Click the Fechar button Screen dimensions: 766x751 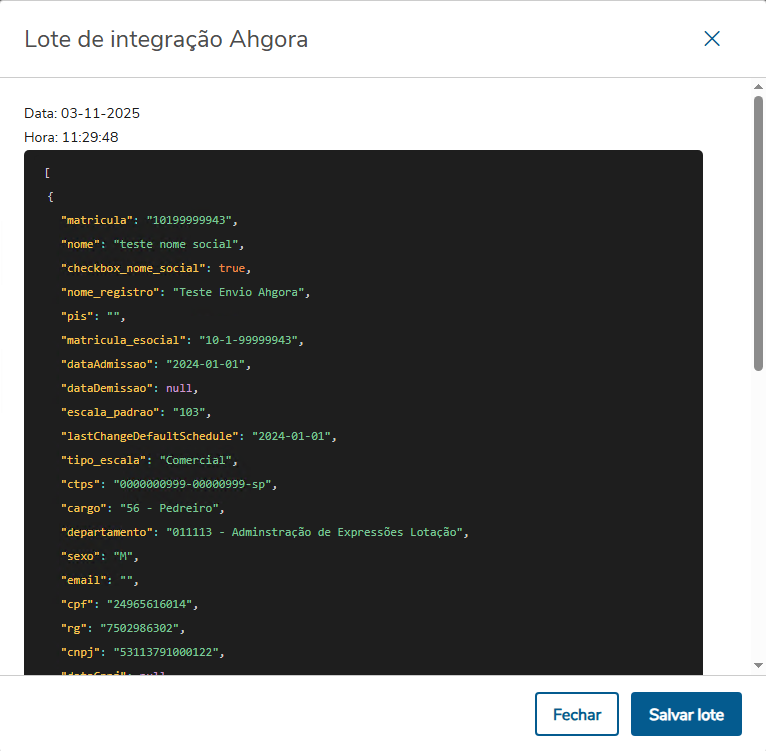[577, 714]
